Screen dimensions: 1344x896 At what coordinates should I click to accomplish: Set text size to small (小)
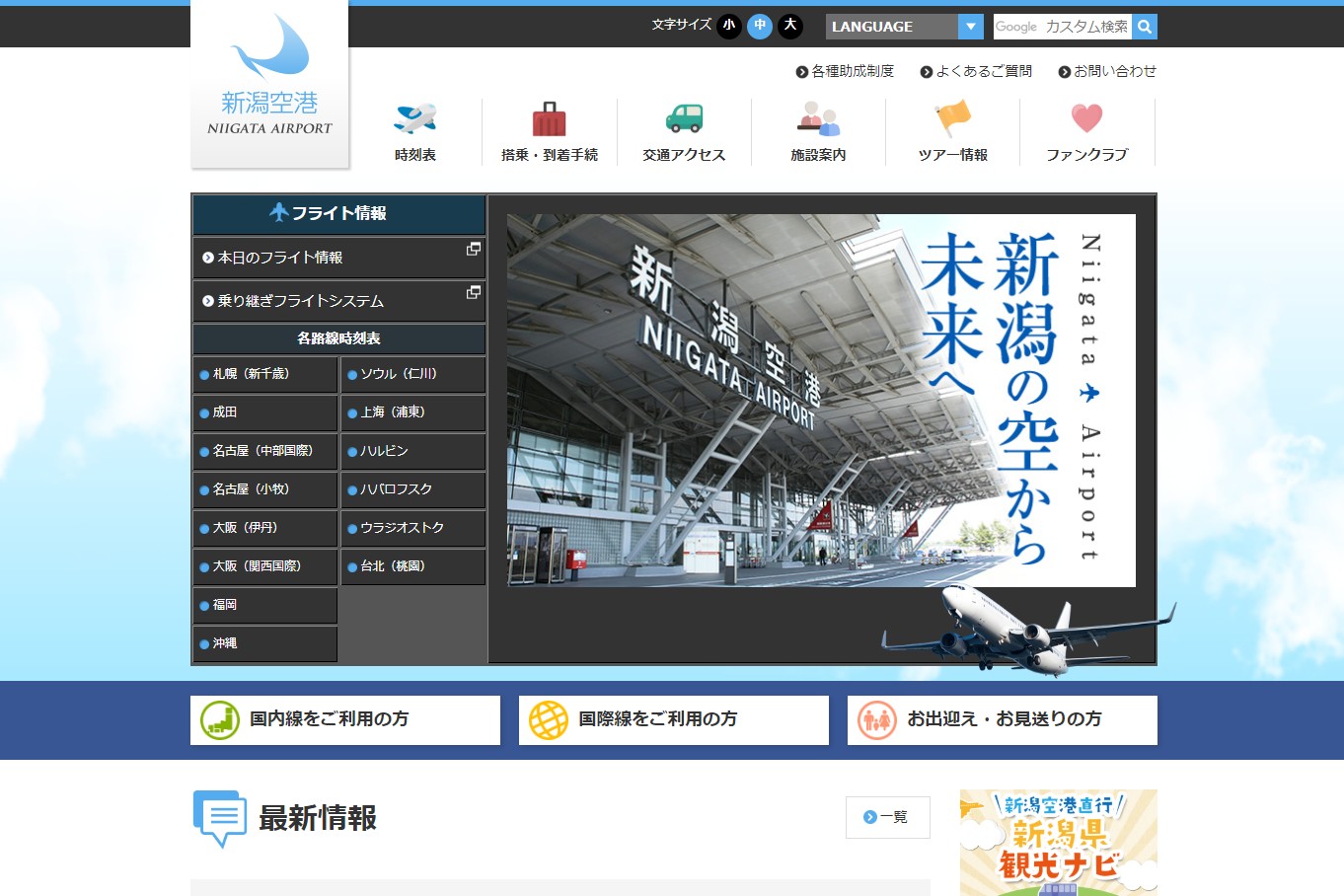729,26
